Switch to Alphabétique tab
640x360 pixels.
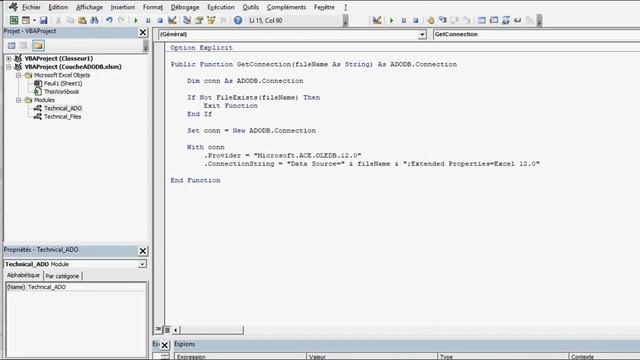pyautogui.click(x=23, y=276)
